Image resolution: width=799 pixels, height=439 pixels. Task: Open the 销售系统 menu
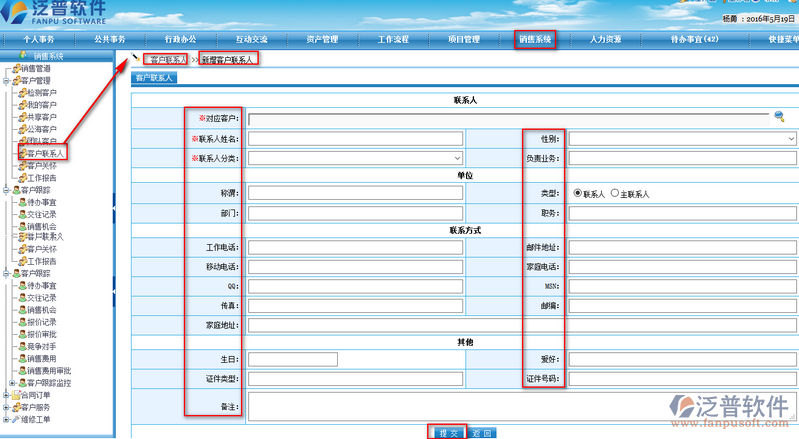(535, 39)
